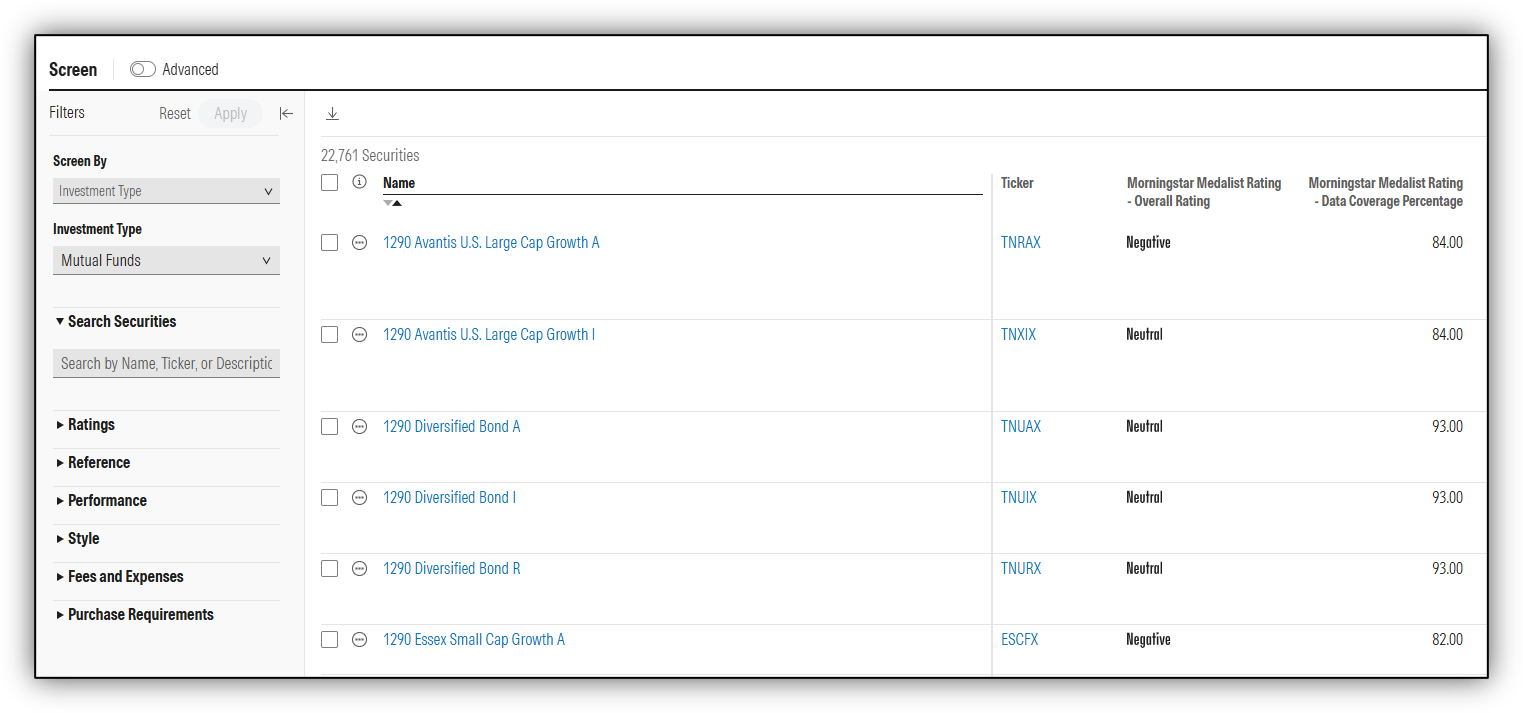Screen dimensions: 1523x713
Task: Click the Apply filters button
Action: click(x=230, y=113)
